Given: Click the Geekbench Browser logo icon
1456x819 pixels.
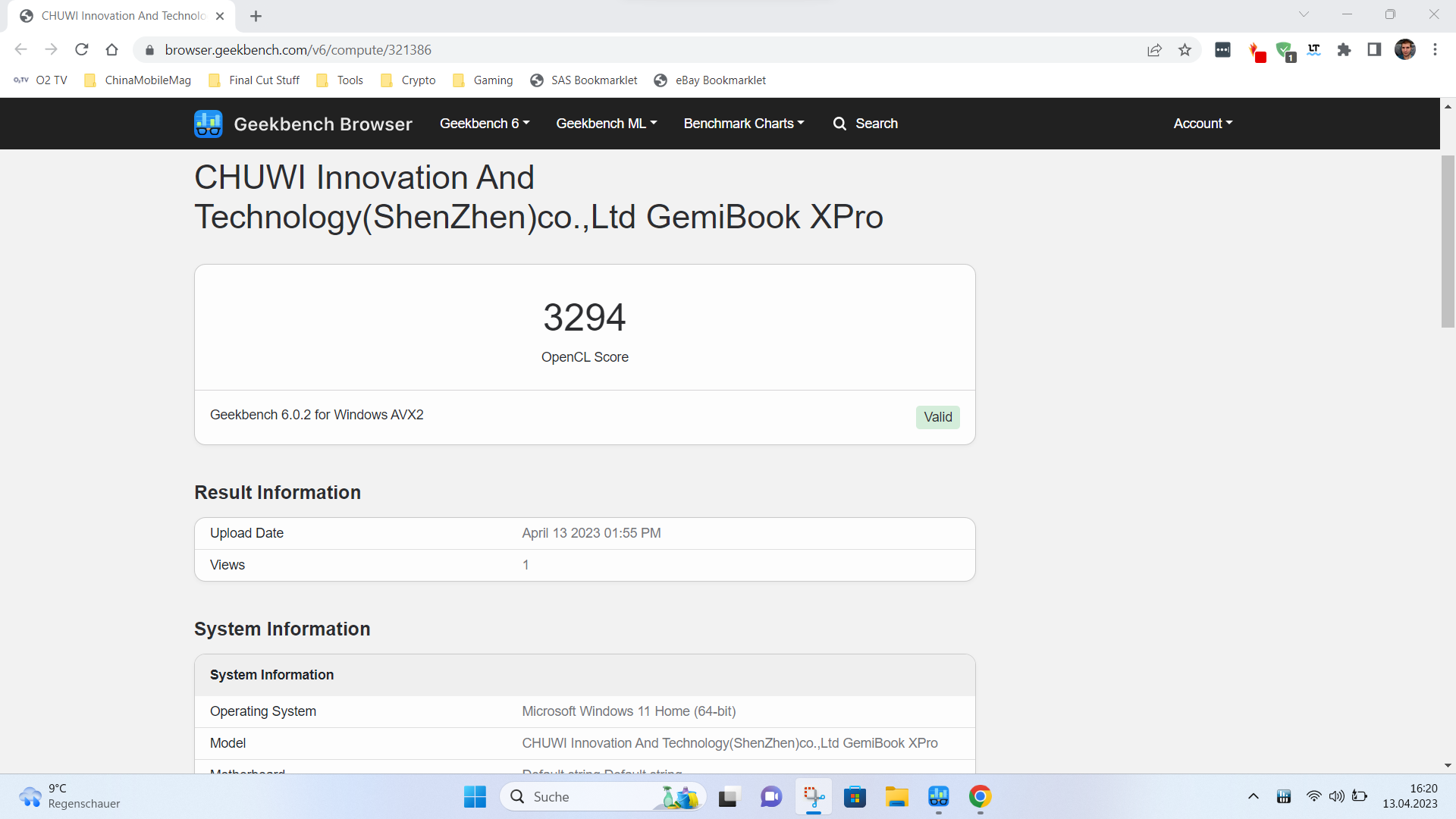Looking at the screenshot, I should pyautogui.click(x=208, y=124).
